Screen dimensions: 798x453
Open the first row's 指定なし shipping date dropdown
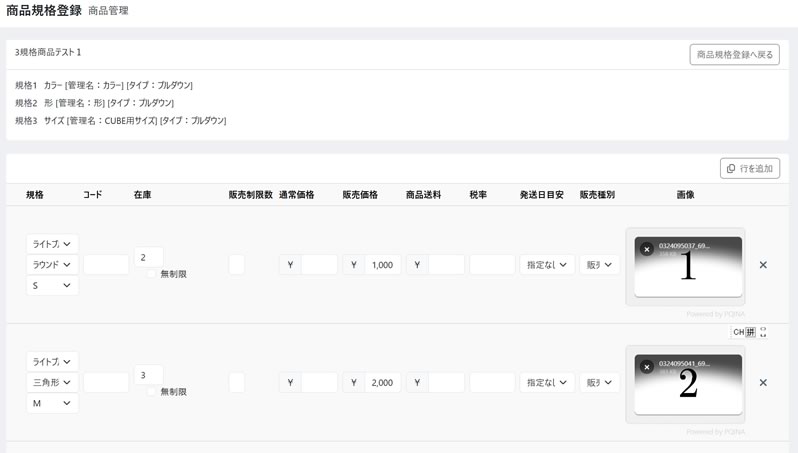click(547, 265)
